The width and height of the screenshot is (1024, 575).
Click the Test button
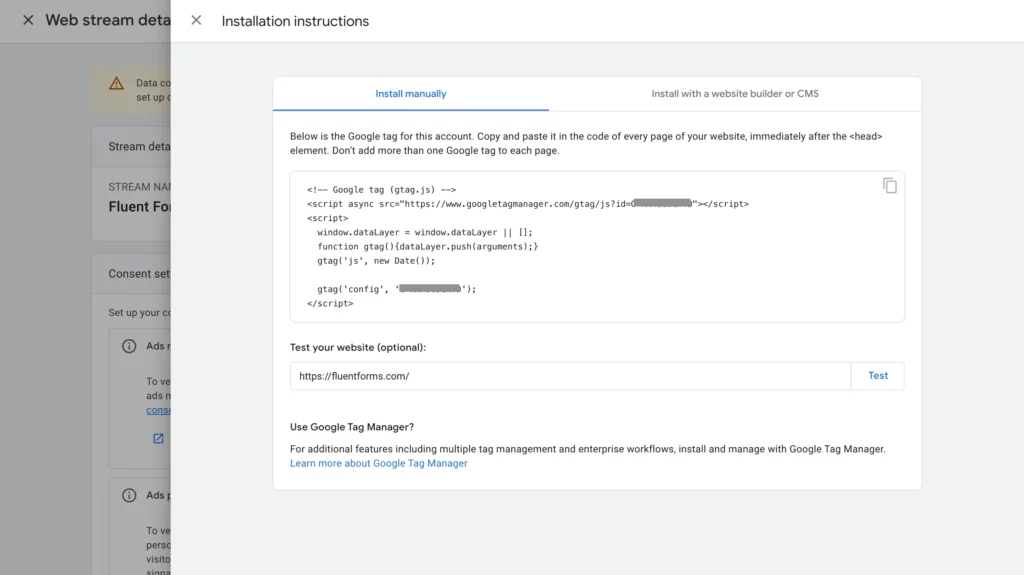(878, 376)
